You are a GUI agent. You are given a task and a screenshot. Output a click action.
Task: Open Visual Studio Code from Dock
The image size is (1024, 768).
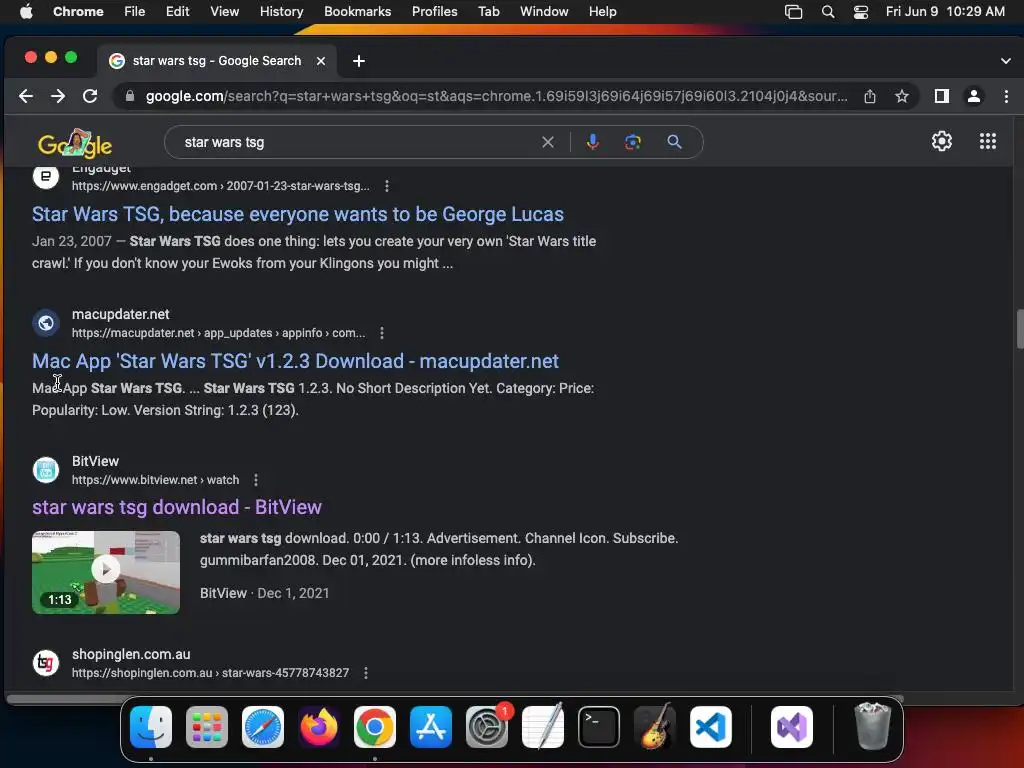click(x=711, y=727)
